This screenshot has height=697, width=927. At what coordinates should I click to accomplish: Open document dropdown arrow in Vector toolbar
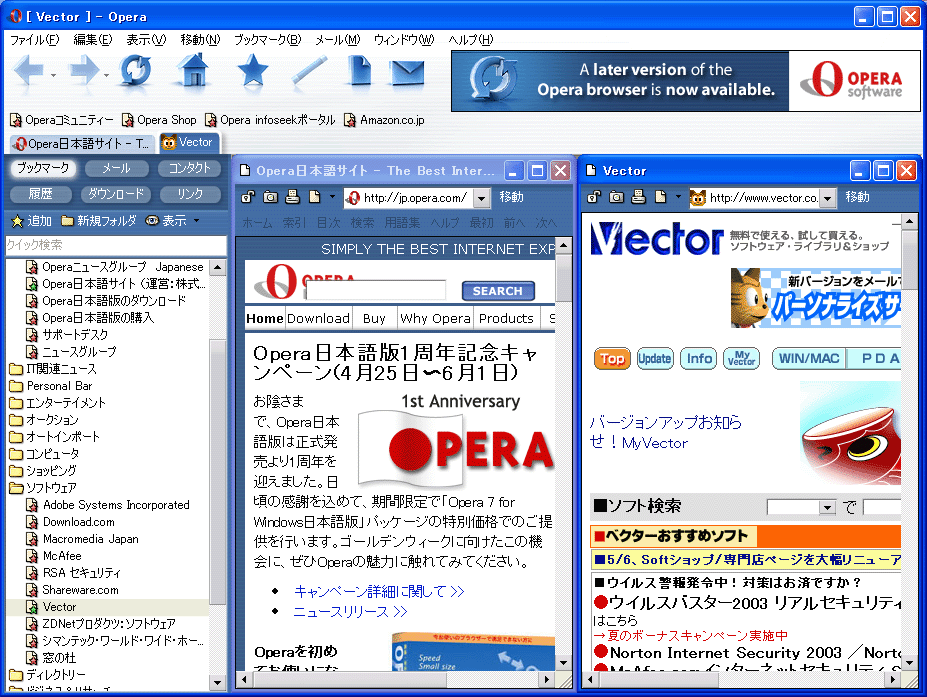pos(678,197)
